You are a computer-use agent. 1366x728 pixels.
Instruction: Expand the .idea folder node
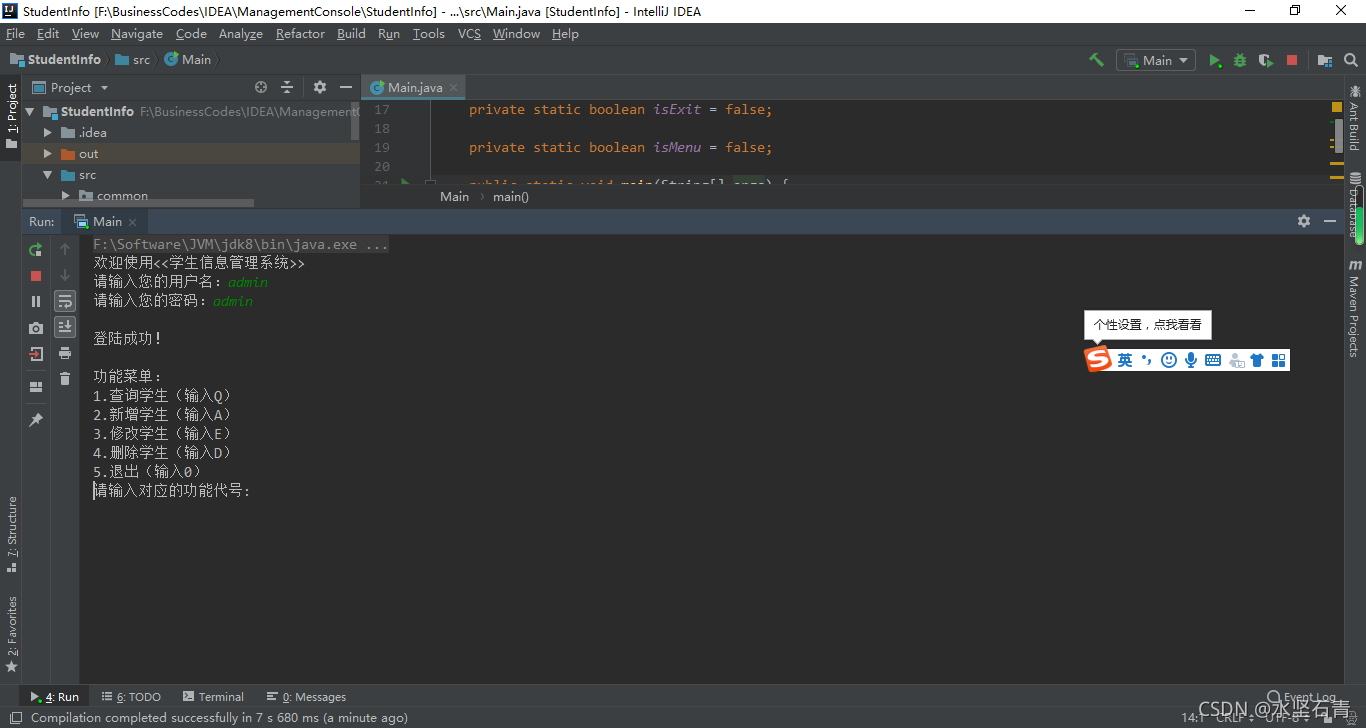(x=47, y=132)
